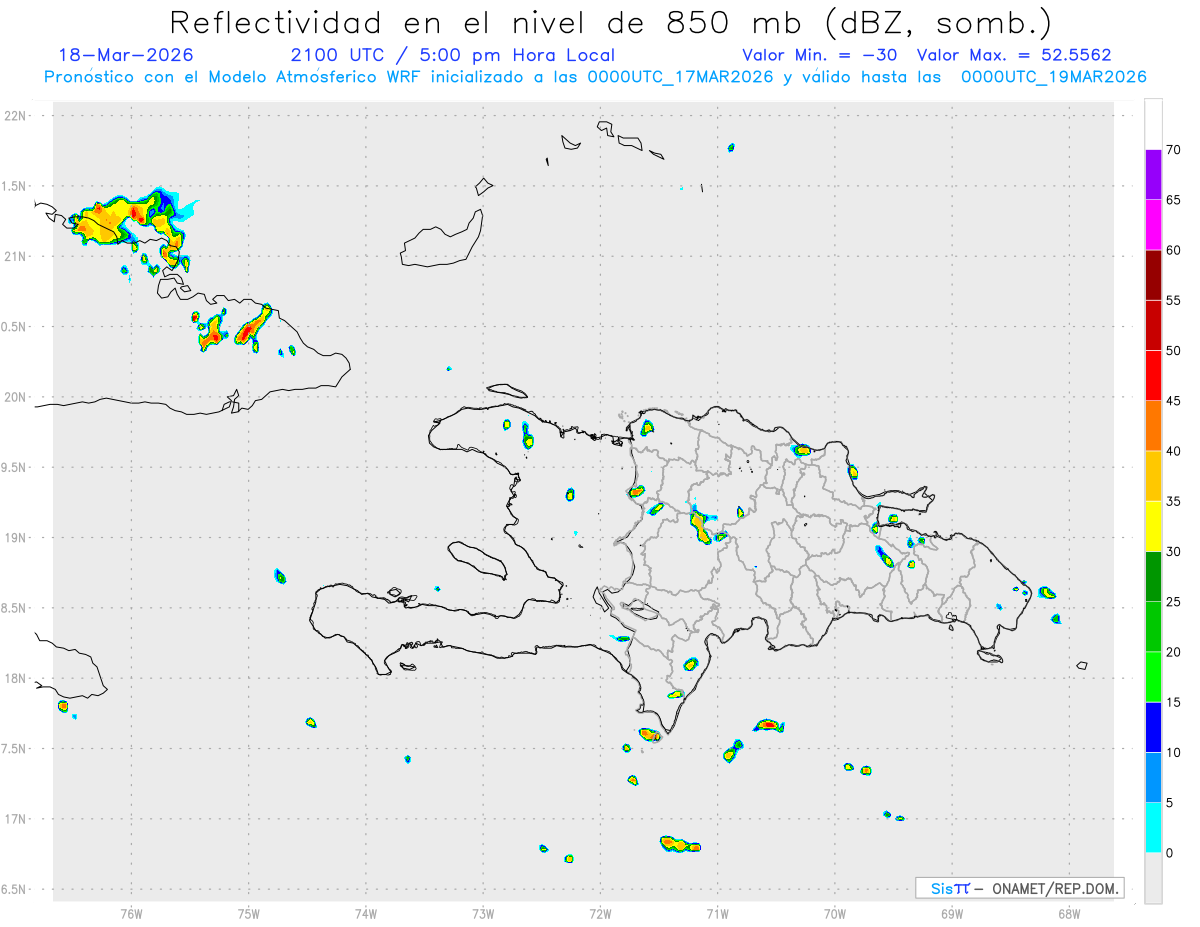The height and width of the screenshot is (927, 1200).
Task: Pick the purple 65-70 dBZ colorbar segment
Action: point(1153,174)
